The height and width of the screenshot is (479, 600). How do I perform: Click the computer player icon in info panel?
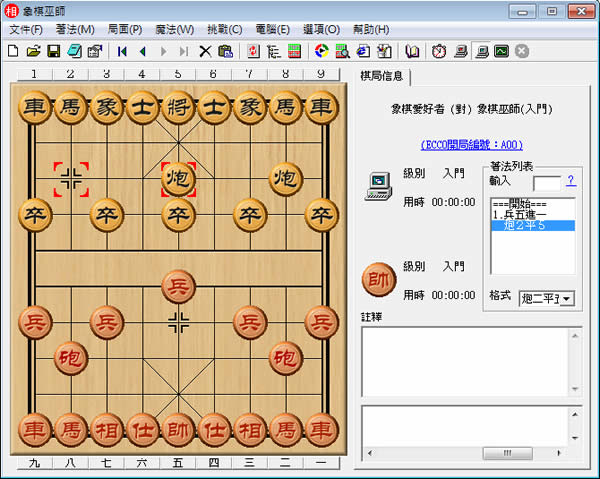pyautogui.click(x=378, y=182)
